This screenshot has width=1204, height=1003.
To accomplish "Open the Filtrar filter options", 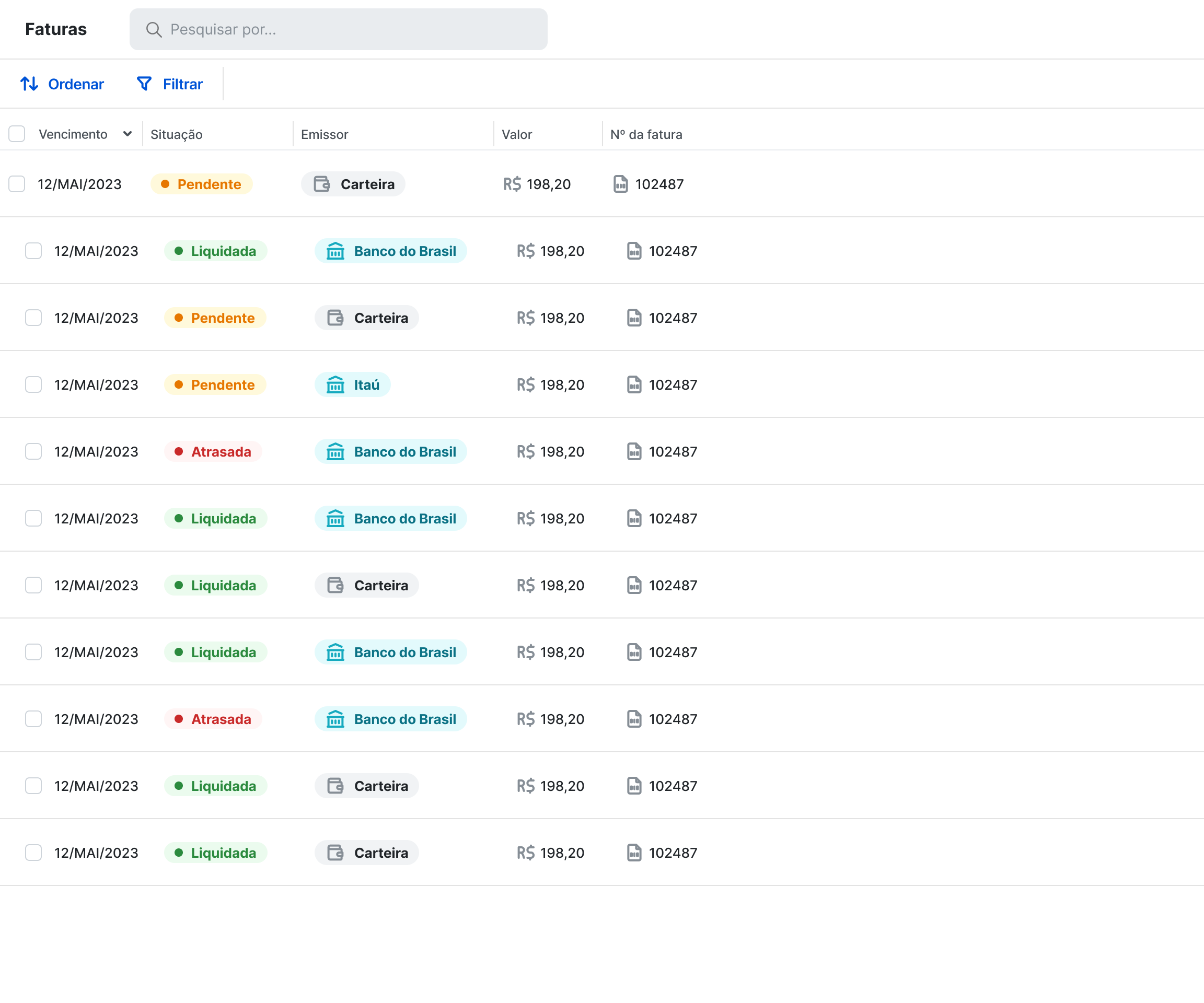I will [x=170, y=84].
